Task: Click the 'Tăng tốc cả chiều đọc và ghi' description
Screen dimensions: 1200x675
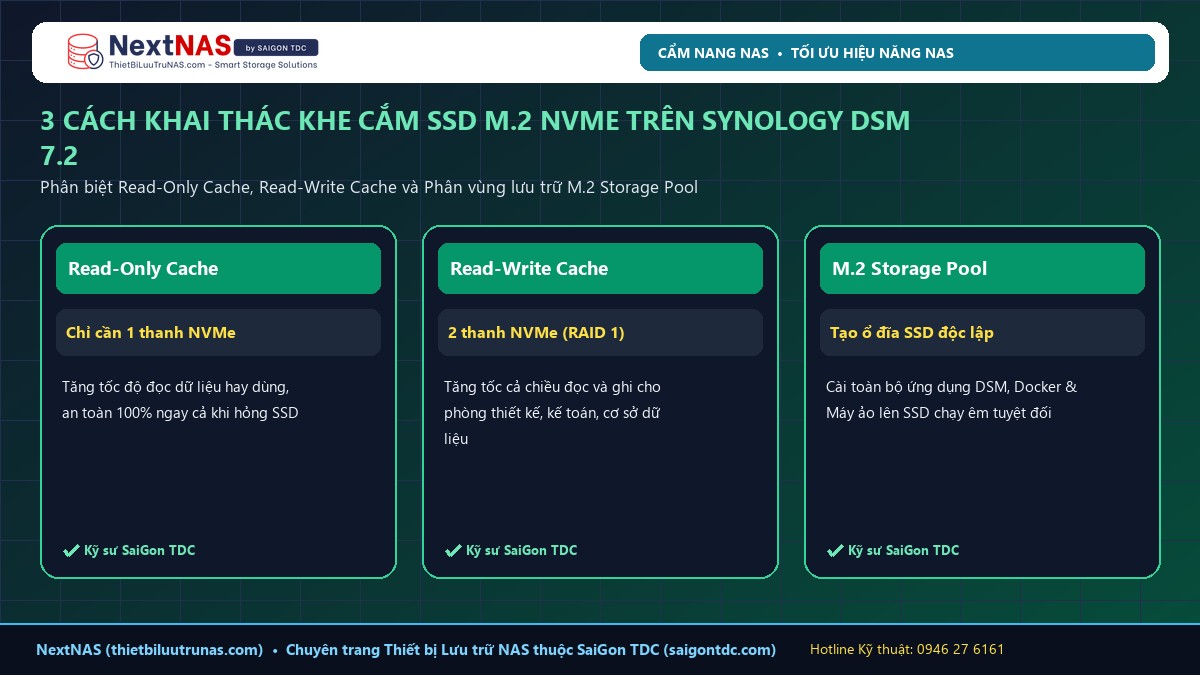Action: click(552, 412)
